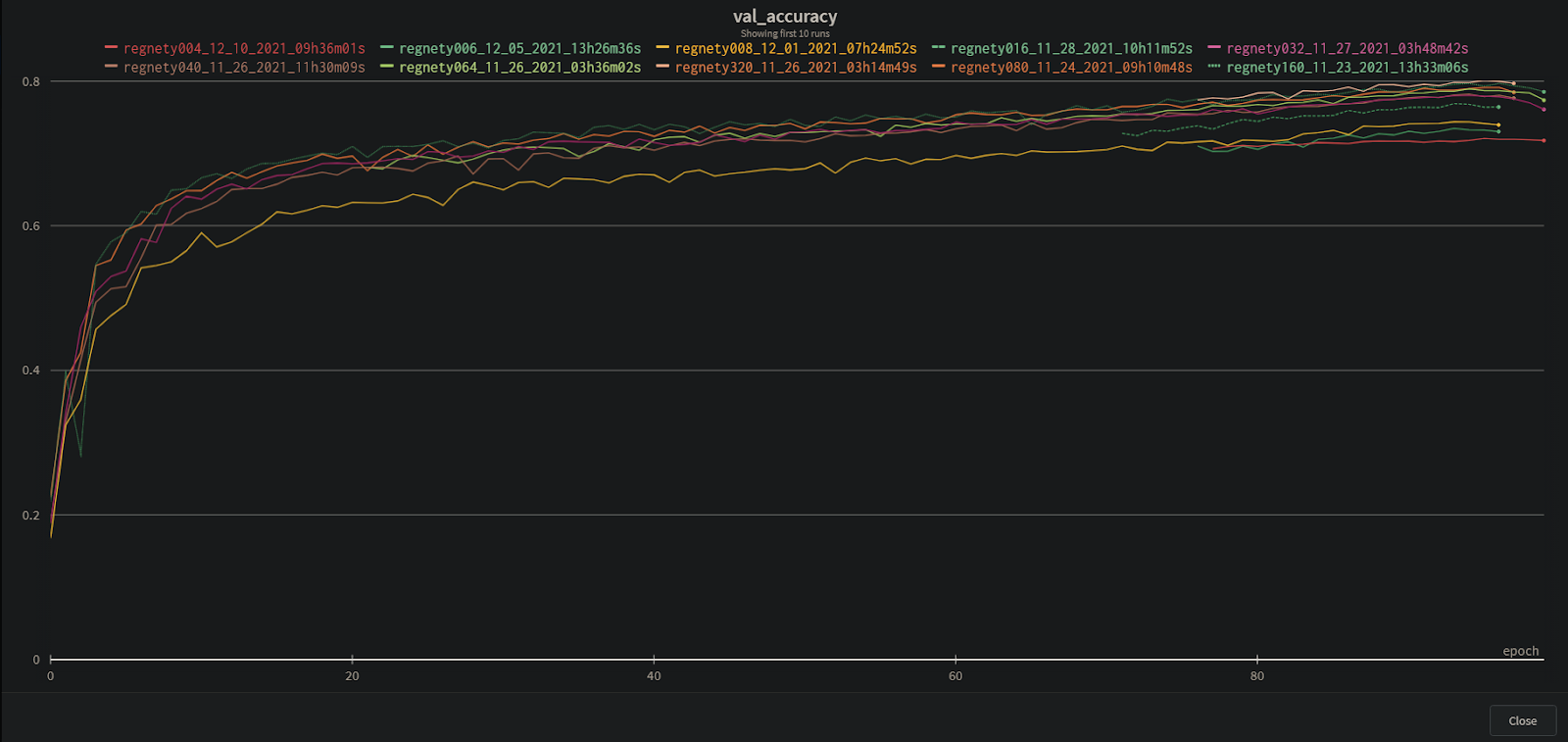Click the orange line swatch beside regnety080

click(938, 68)
